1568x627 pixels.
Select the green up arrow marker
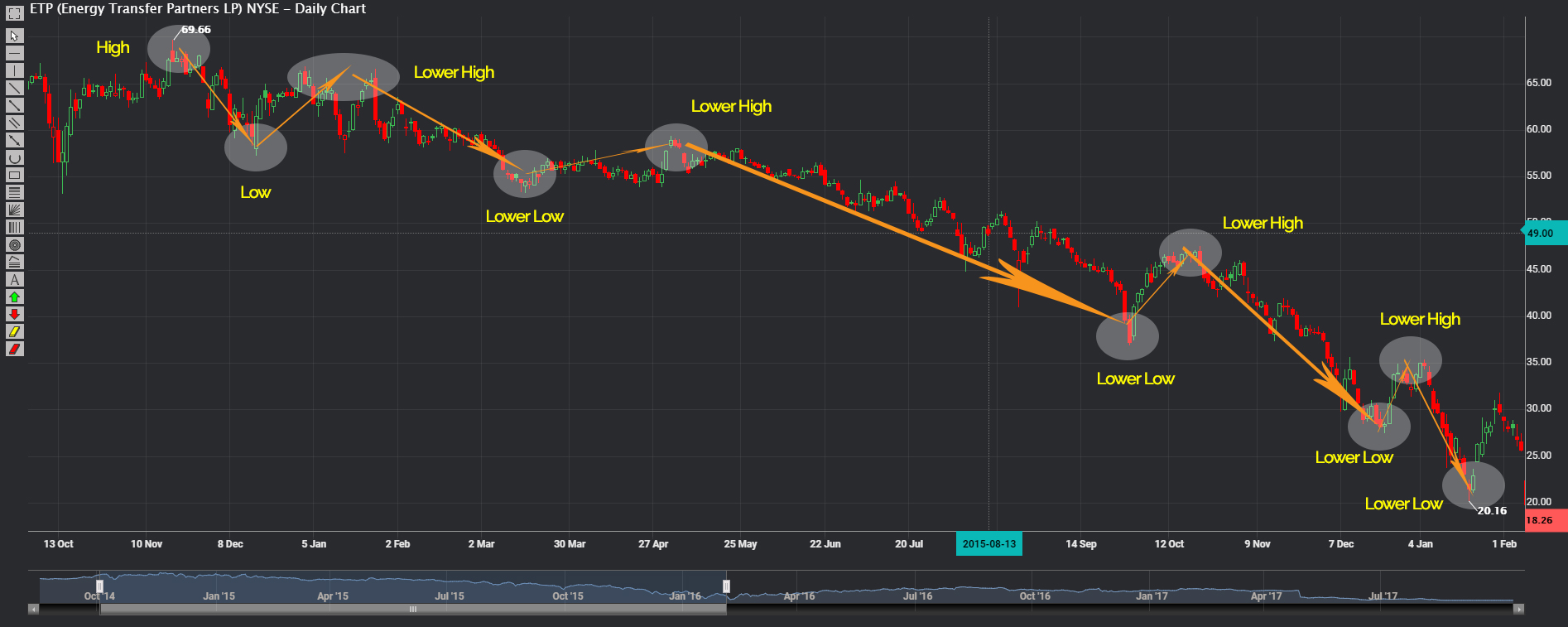click(14, 297)
